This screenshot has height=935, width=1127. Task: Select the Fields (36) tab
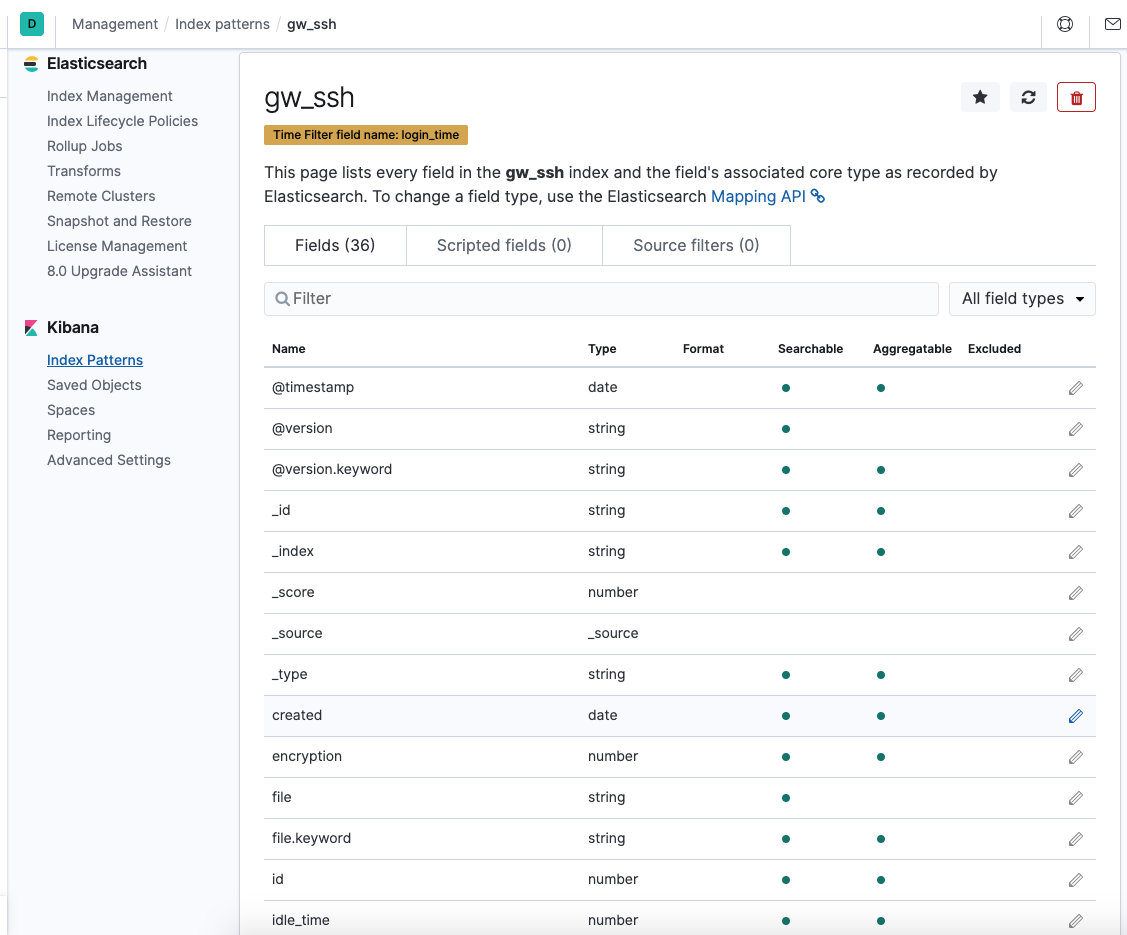coord(334,245)
